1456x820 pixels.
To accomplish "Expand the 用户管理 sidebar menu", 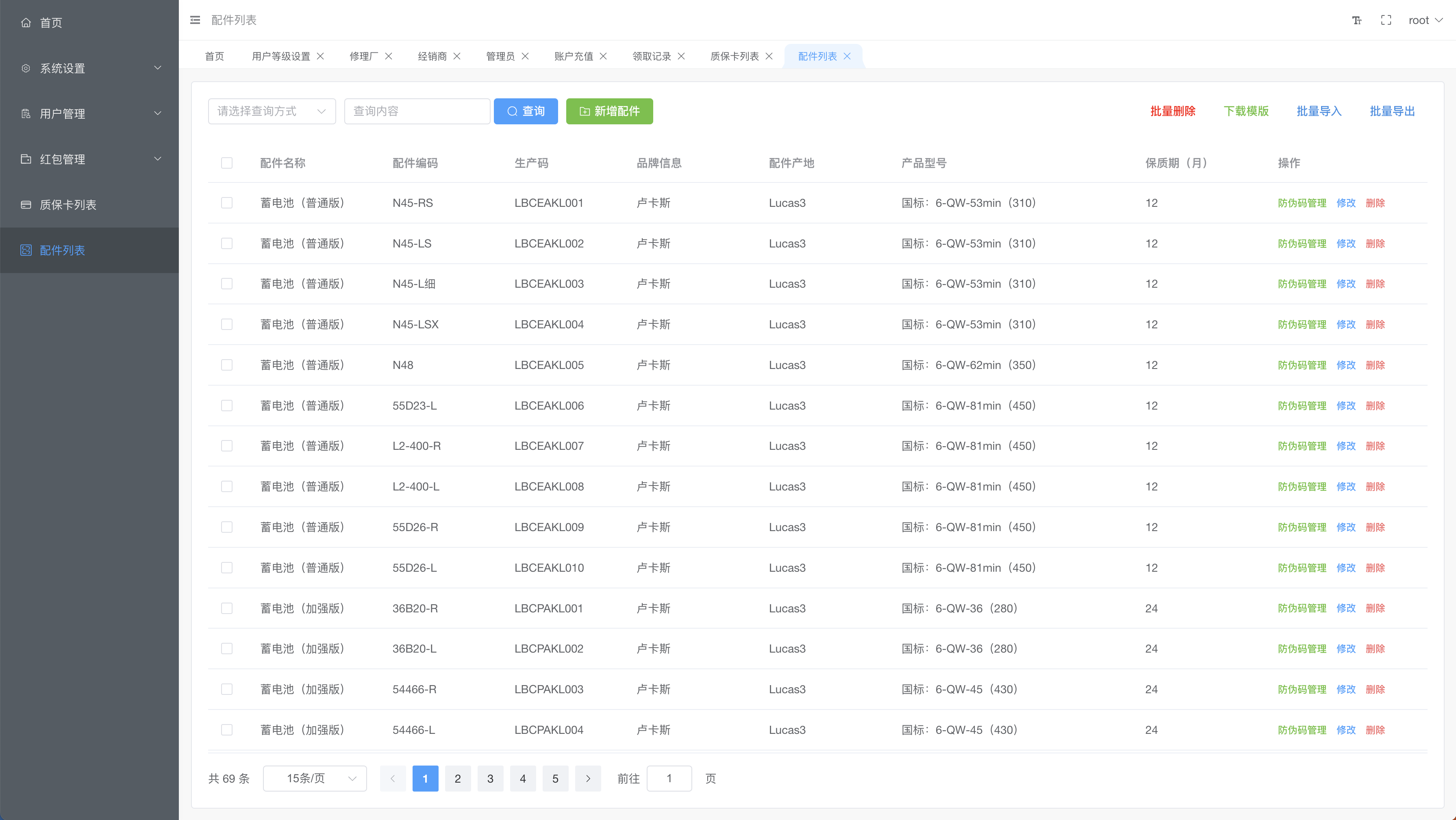I will pos(89,114).
